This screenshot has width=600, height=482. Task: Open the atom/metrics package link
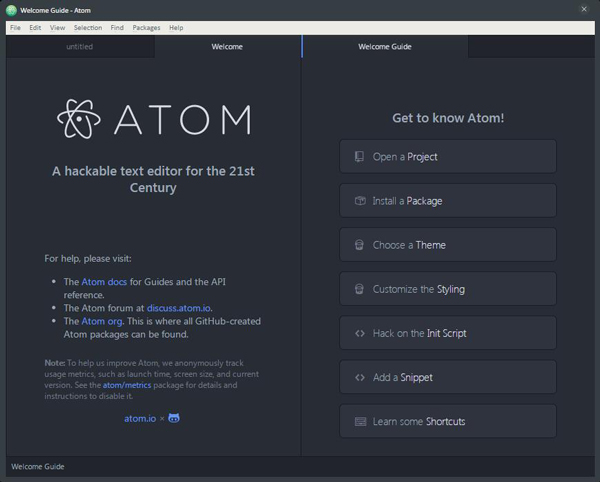(x=127, y=385)
